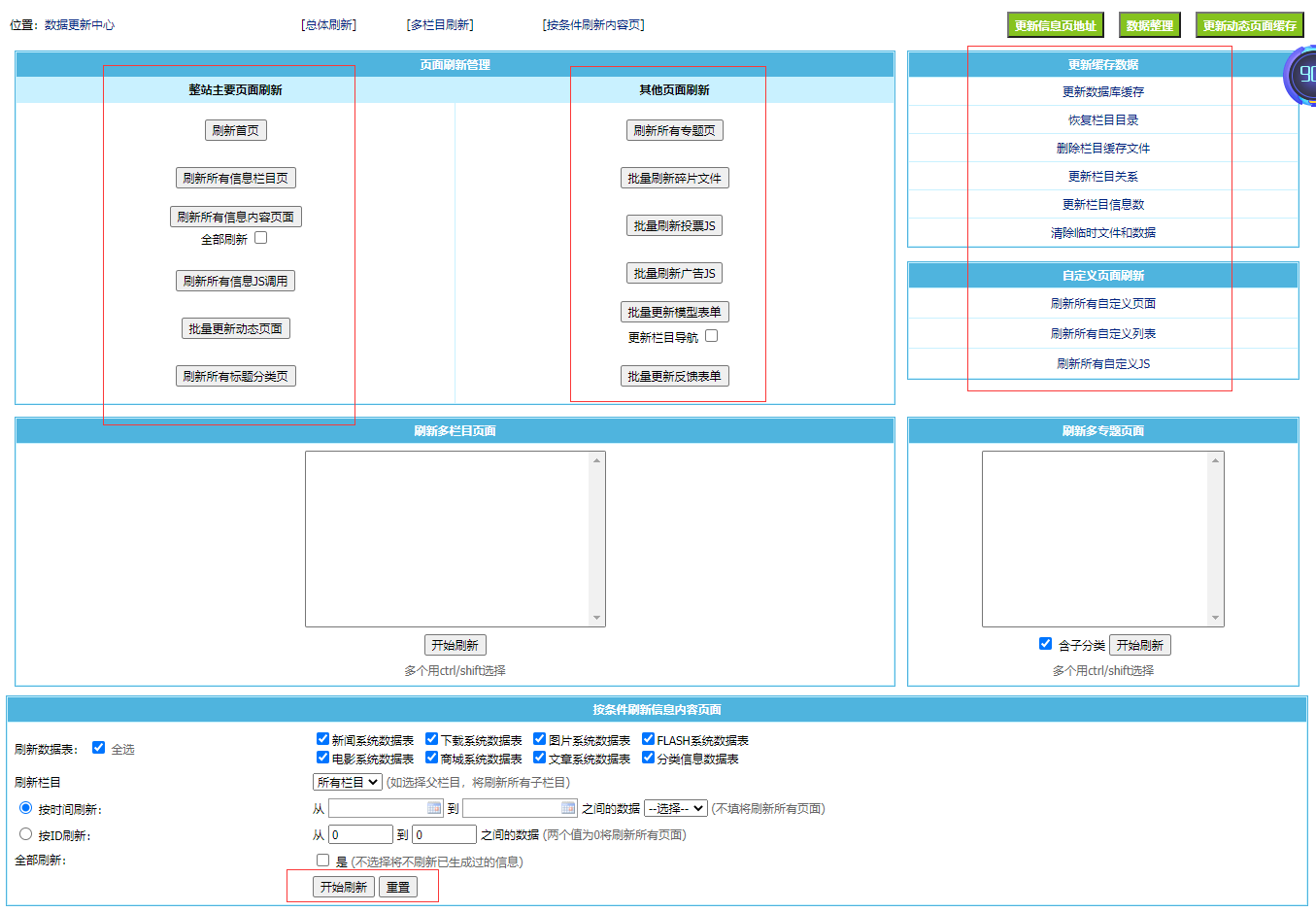Viewport: 1316px width, 912px height.
Task: Click the 恢复栏目目录 link
Action: (1103, 120)
